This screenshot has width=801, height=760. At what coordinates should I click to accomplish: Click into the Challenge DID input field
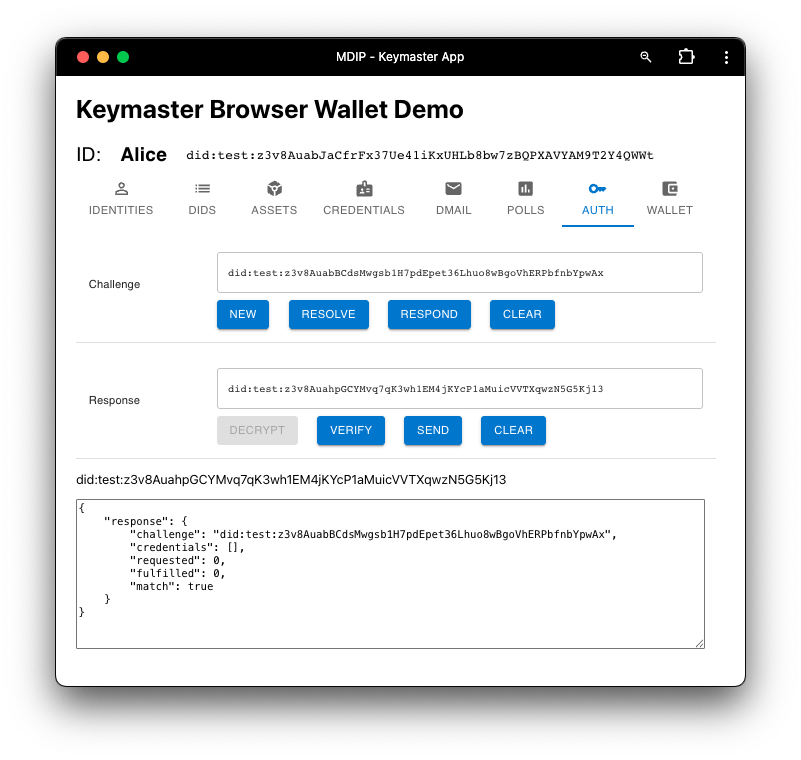click(459, 272)
